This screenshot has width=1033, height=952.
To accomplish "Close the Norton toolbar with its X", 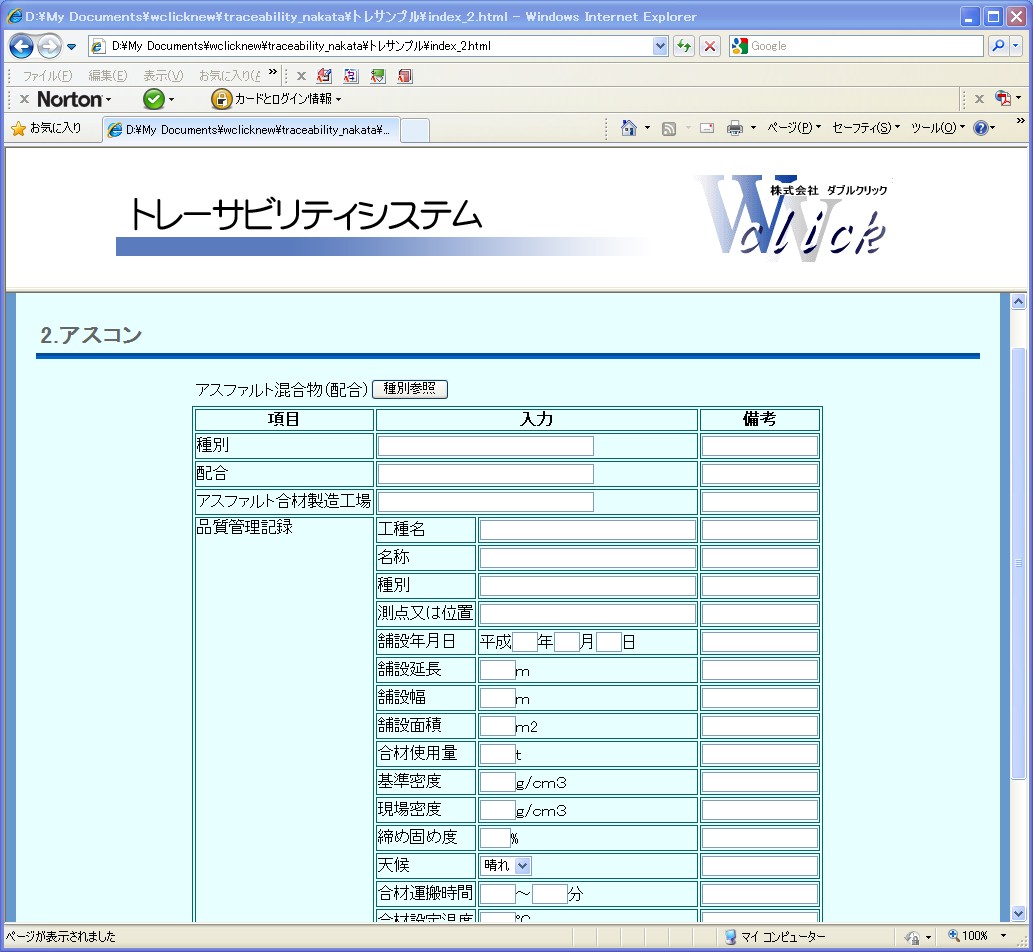I will pyautogui.click(x=24, y=99).
